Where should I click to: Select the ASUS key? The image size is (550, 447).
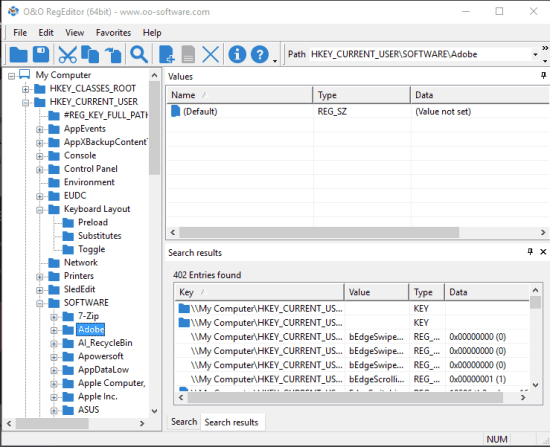point(88,410)
